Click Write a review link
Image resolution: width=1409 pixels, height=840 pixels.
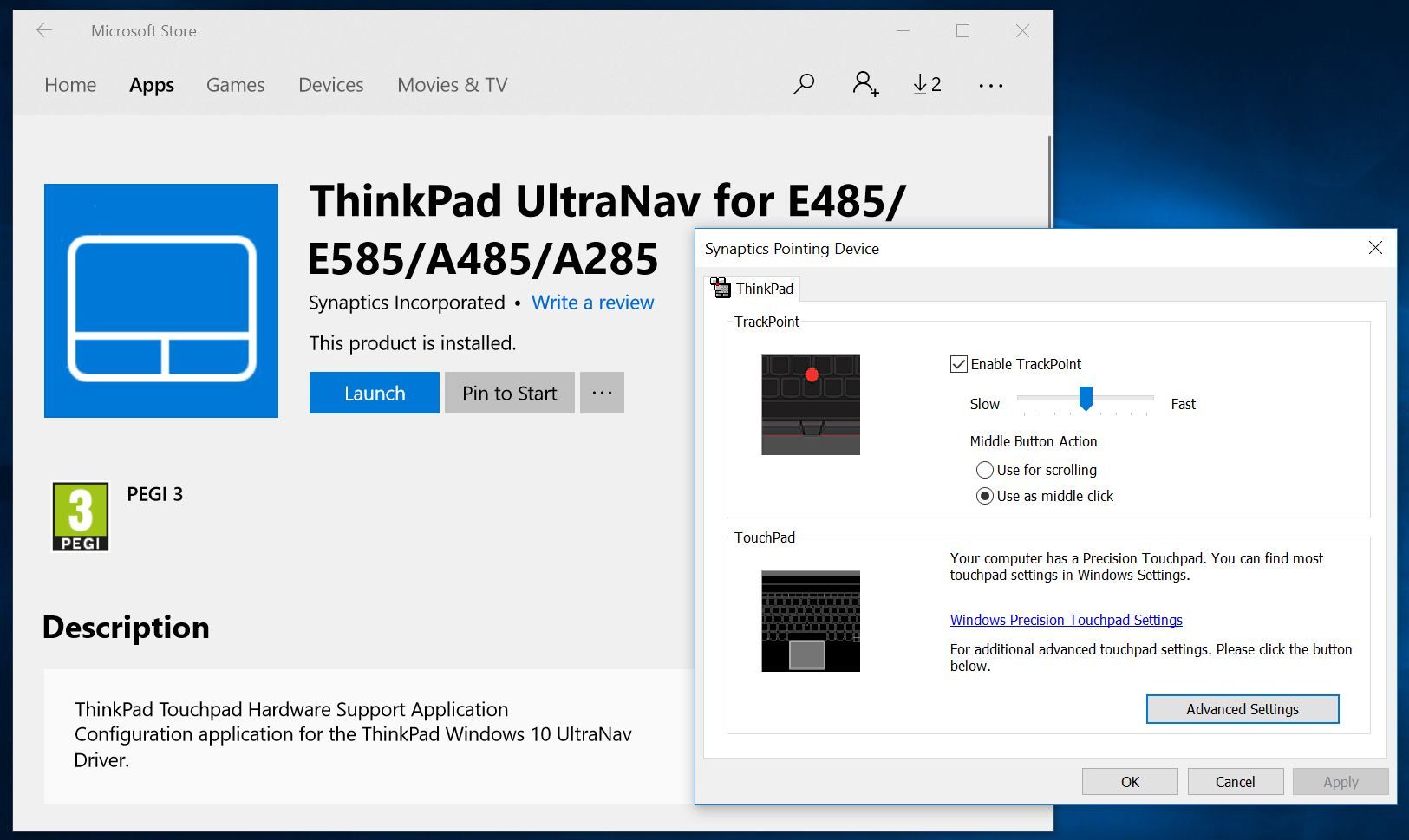[592, 303]
